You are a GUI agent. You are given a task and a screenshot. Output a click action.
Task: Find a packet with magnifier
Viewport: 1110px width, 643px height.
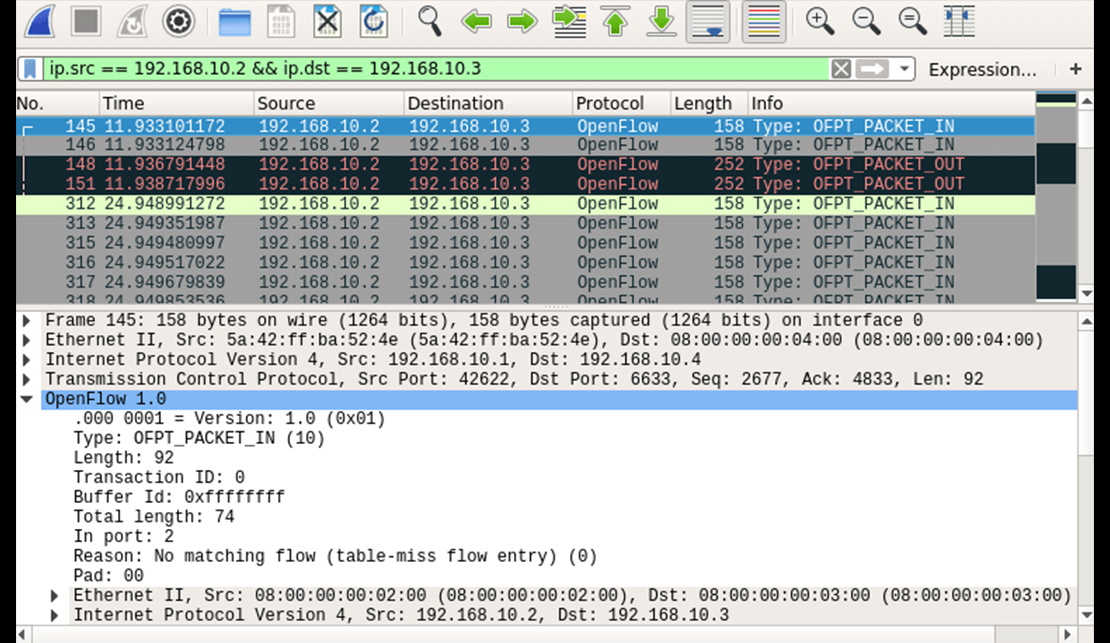pyautogui.click(x=430, y=21)
